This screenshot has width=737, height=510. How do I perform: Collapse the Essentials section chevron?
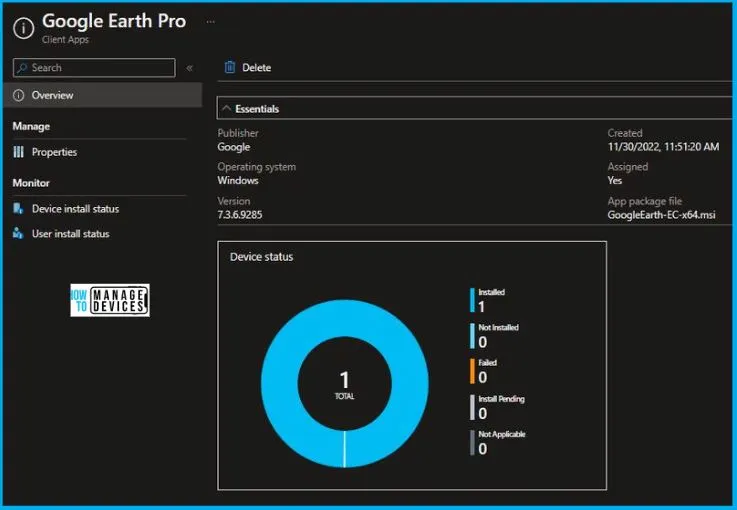[x=227, y=109]
